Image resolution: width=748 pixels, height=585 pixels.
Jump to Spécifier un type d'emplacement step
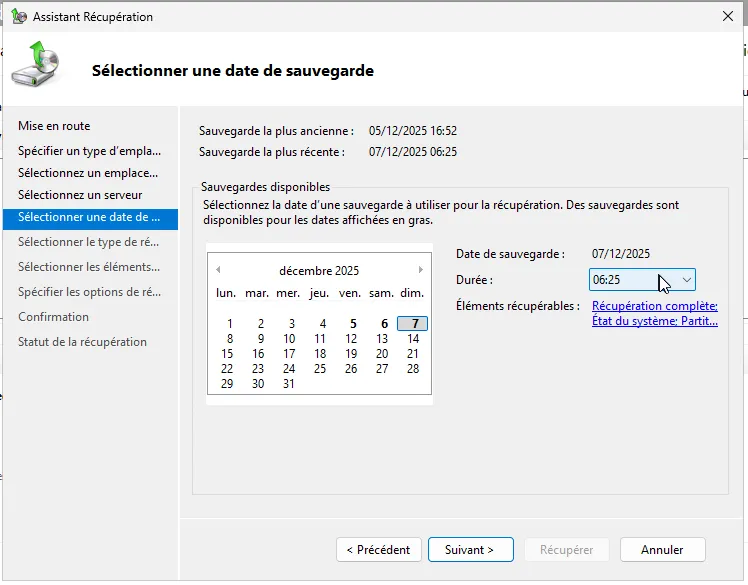[x=89, y=151]
